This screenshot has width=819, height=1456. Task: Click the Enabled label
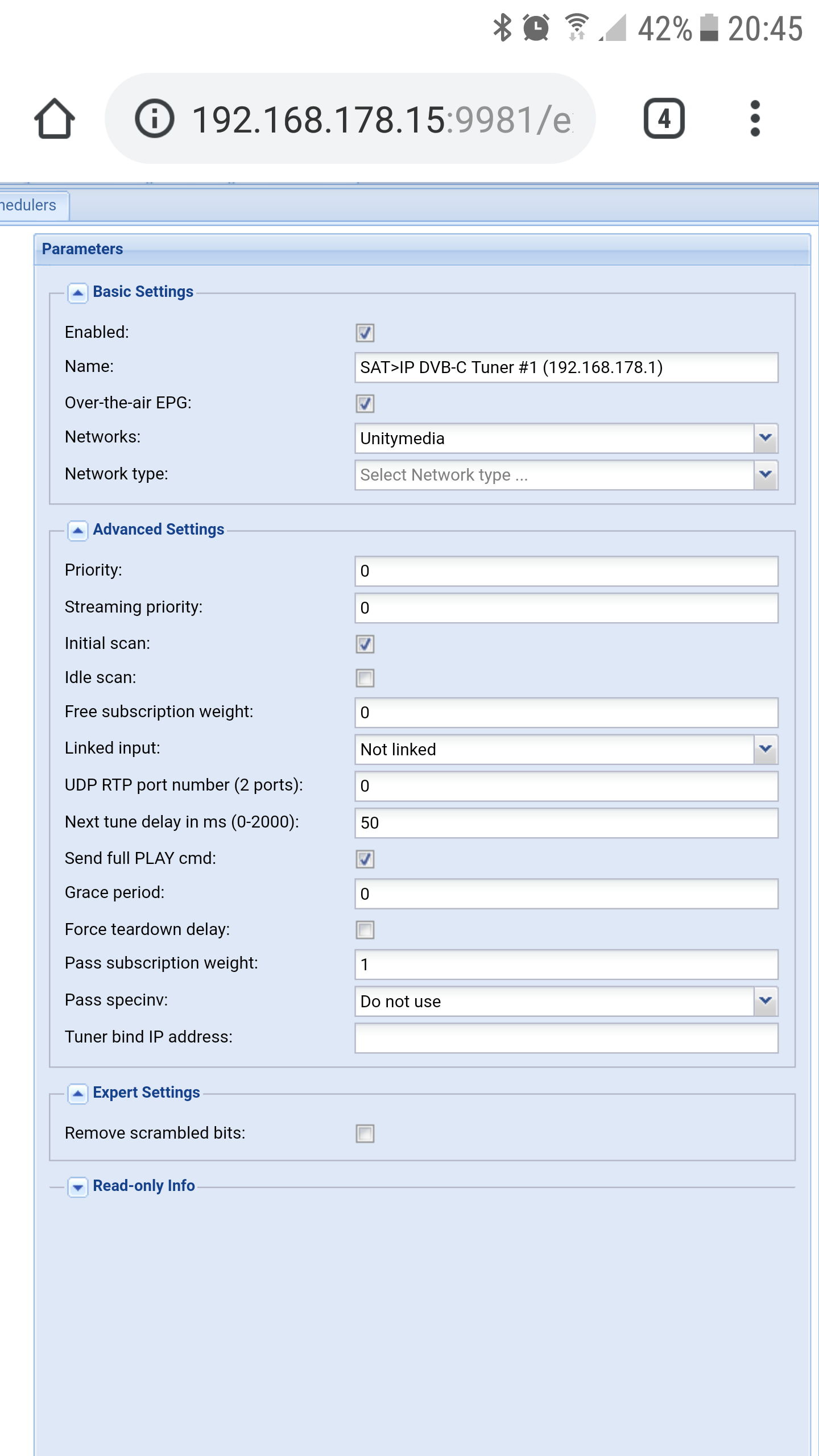point(97,332)
